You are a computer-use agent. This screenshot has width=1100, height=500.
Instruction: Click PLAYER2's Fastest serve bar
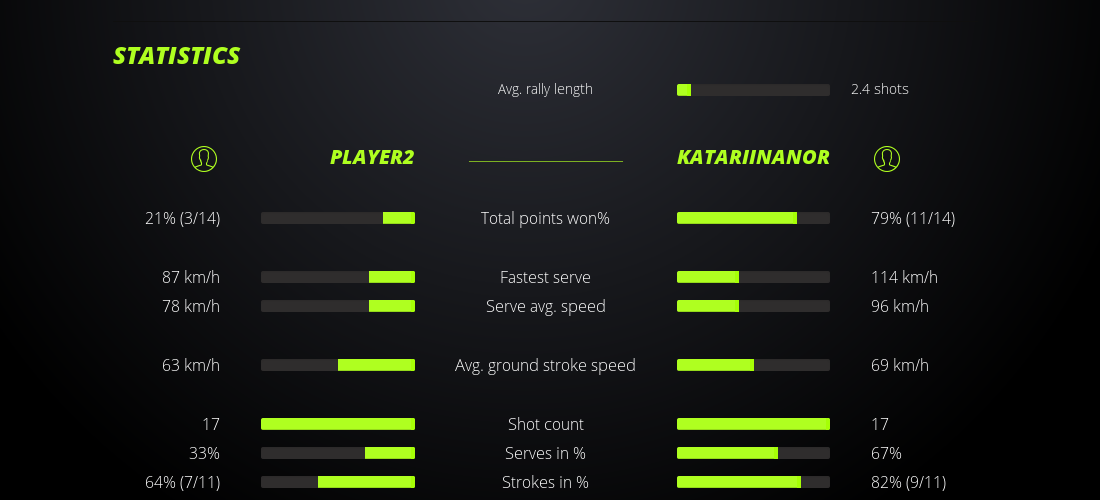pyautogui.click(x=338, y=277)
